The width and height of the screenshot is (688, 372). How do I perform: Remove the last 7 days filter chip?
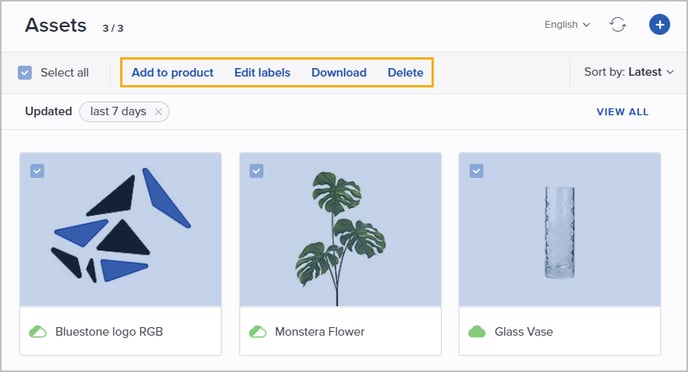tap(158, 112)
